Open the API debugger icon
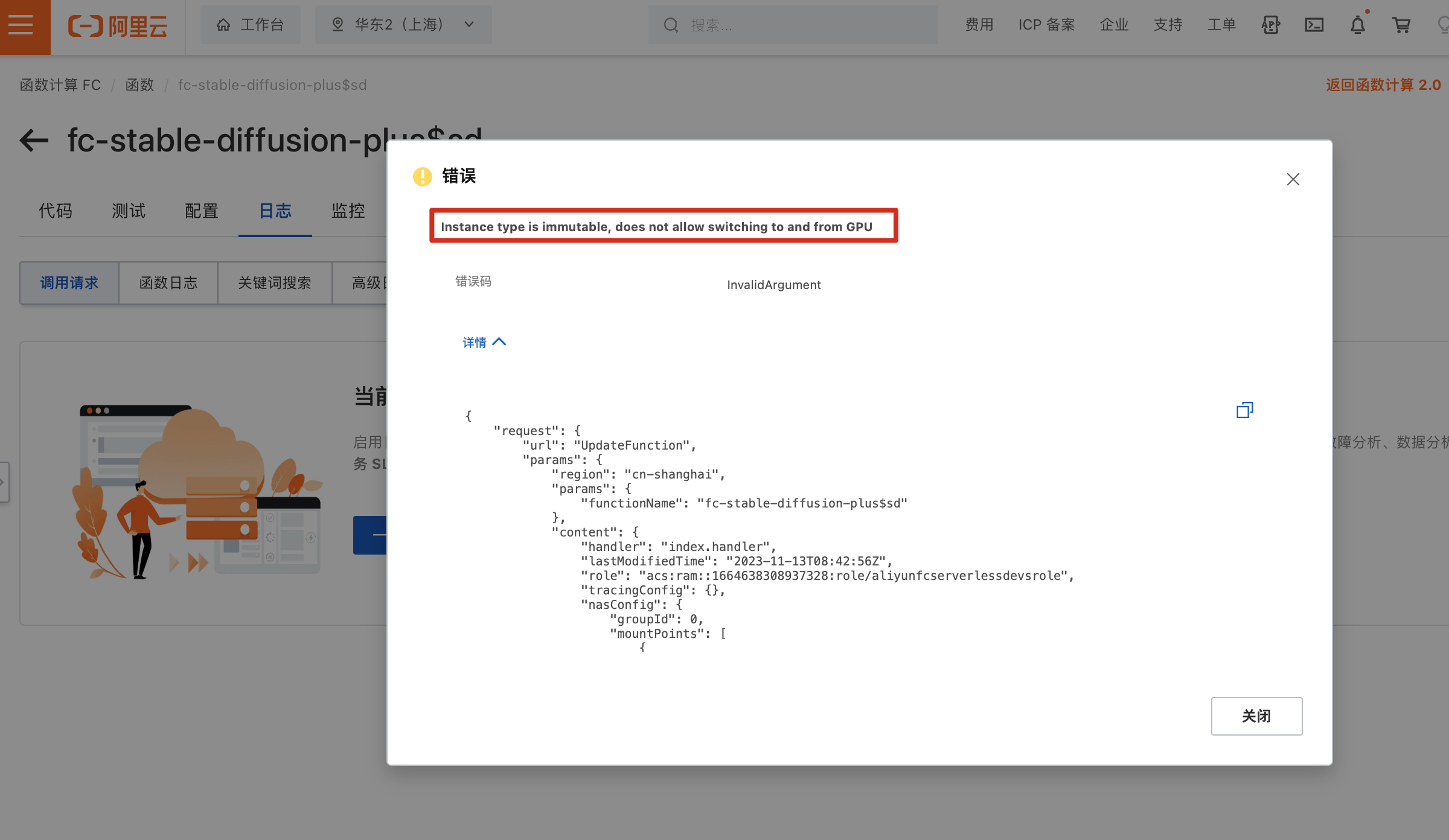This screenshot has width=1449, height=840. 1270,25
